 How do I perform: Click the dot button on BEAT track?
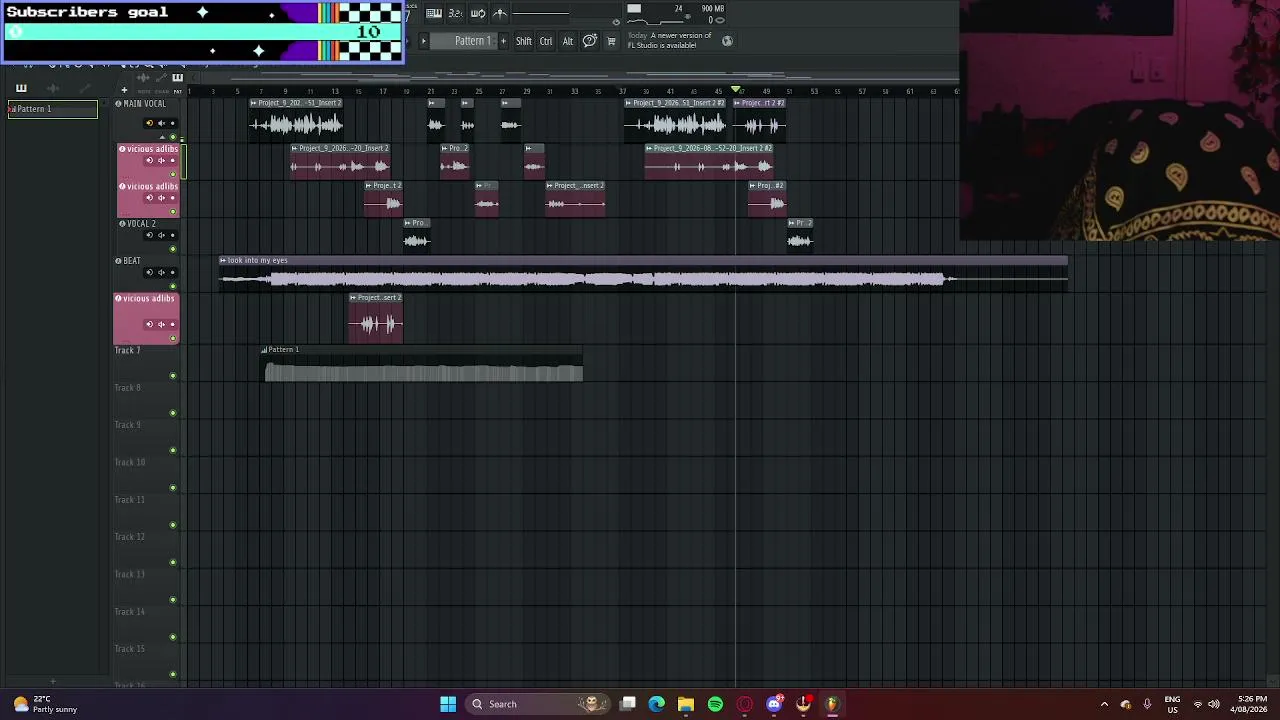(x=172, y=272)
